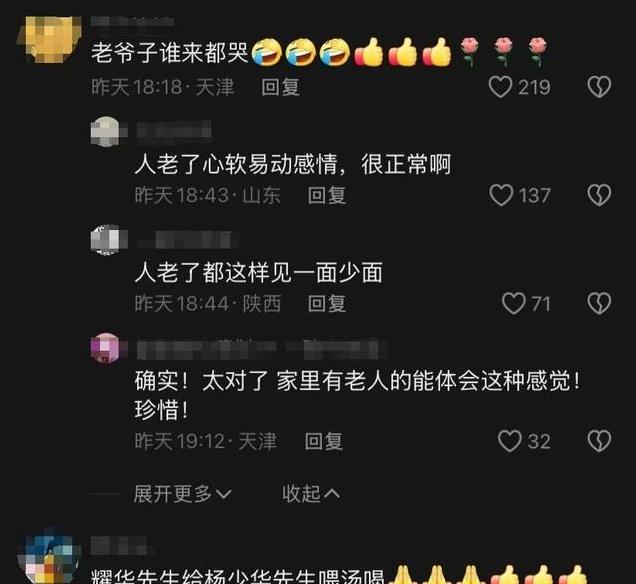Tap broken heart on the 71-like reply

click(x=599, y=303)
